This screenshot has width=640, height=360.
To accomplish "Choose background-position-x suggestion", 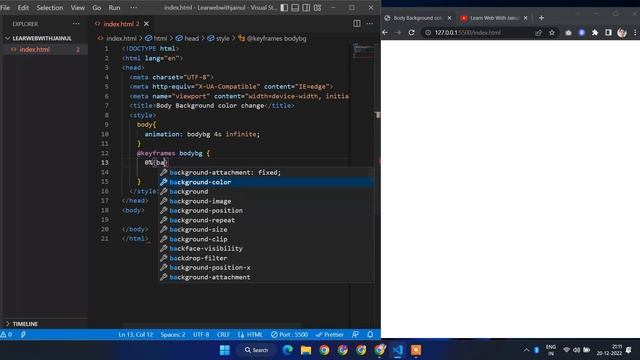I will (x=266, y=267).
